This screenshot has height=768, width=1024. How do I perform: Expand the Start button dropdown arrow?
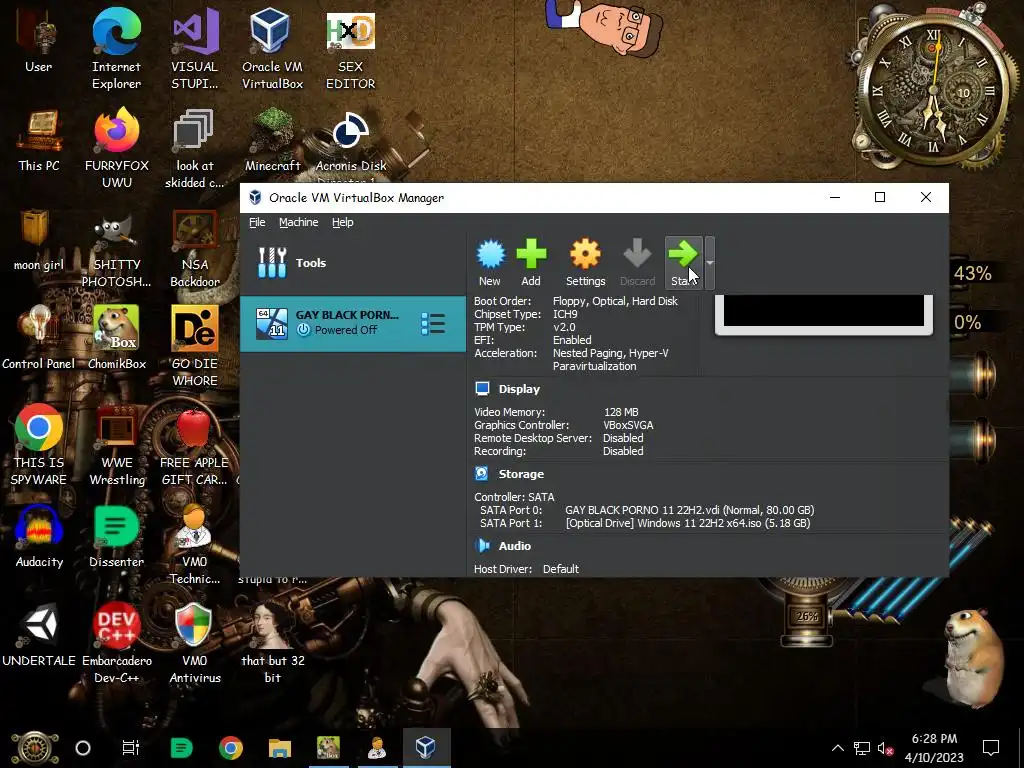(x=709, y=263)
